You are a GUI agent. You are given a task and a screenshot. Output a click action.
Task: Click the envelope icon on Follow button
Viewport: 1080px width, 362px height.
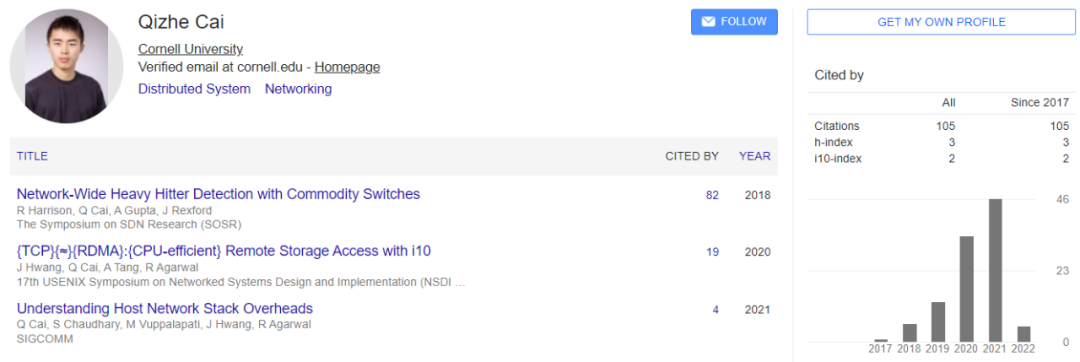coord(708,22)
